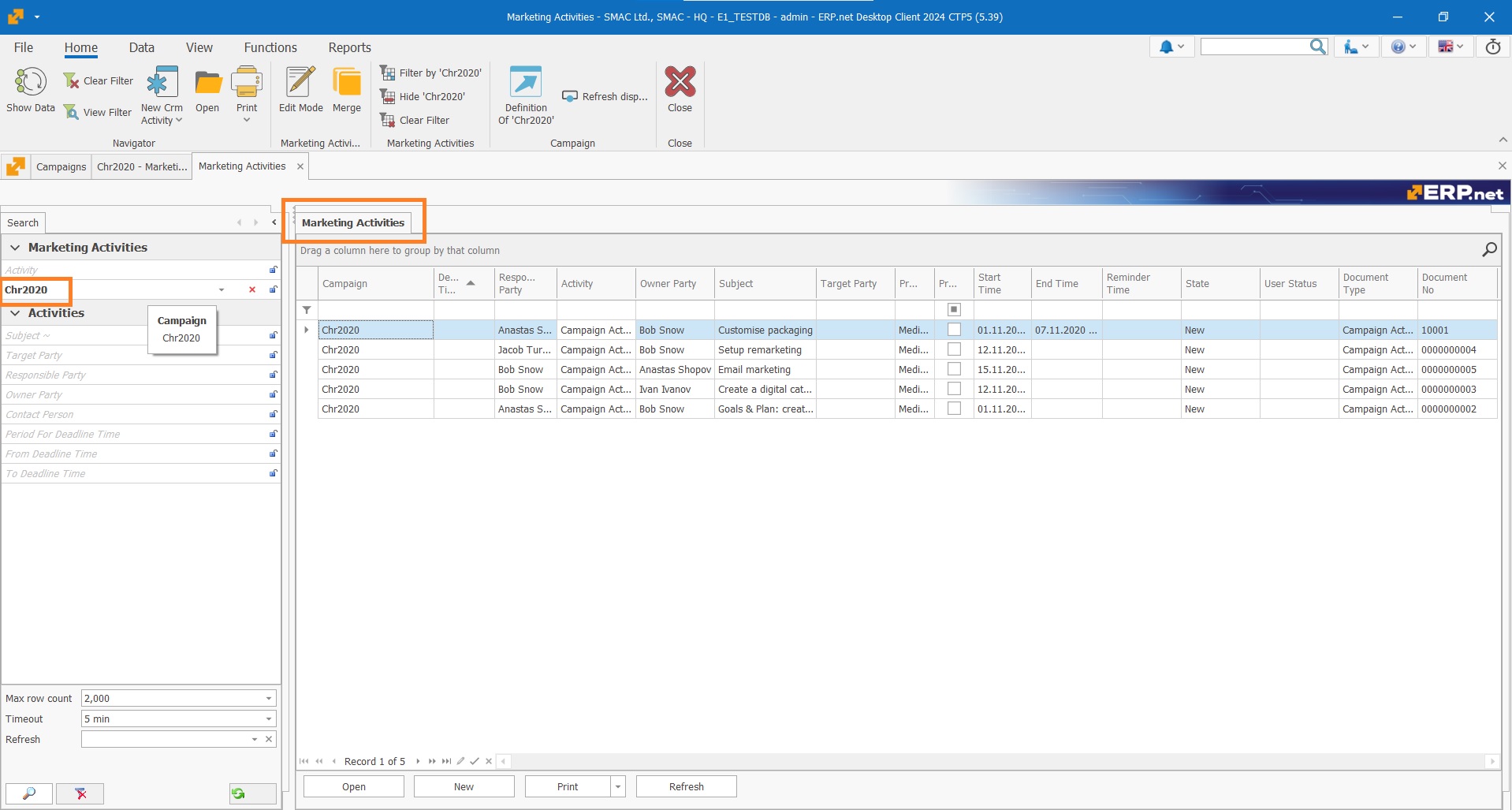
Task: Open the language flag dropdown
Action: [x=1451, y=47]
